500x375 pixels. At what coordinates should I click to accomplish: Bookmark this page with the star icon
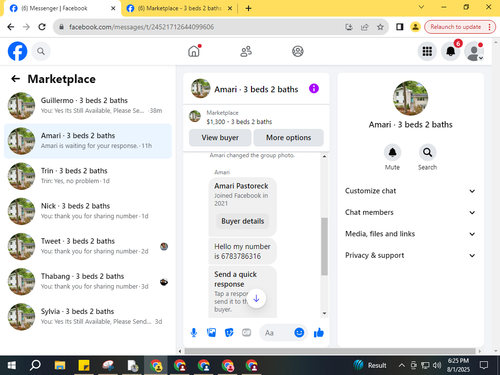point(380,27)
